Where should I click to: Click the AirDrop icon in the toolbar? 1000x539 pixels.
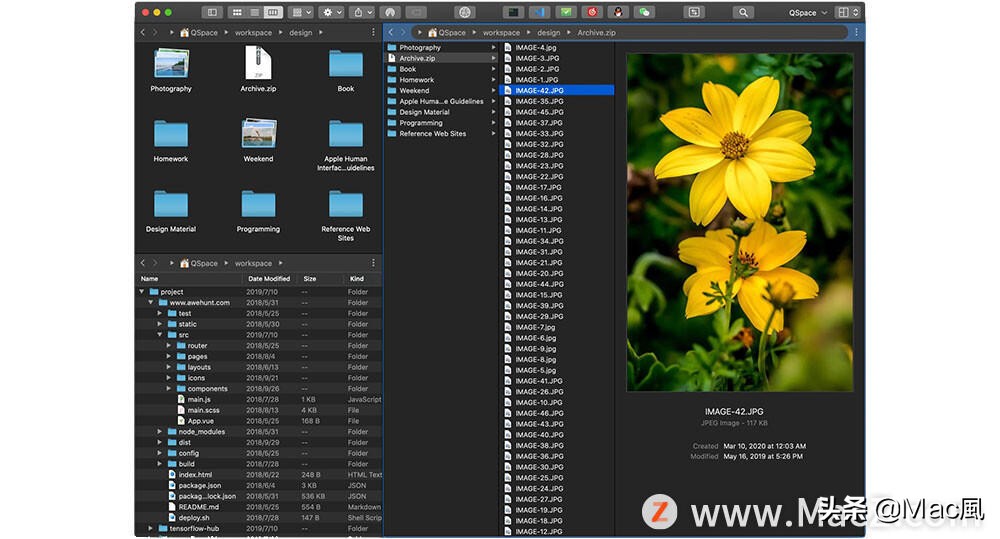click(x=391, y=12)
